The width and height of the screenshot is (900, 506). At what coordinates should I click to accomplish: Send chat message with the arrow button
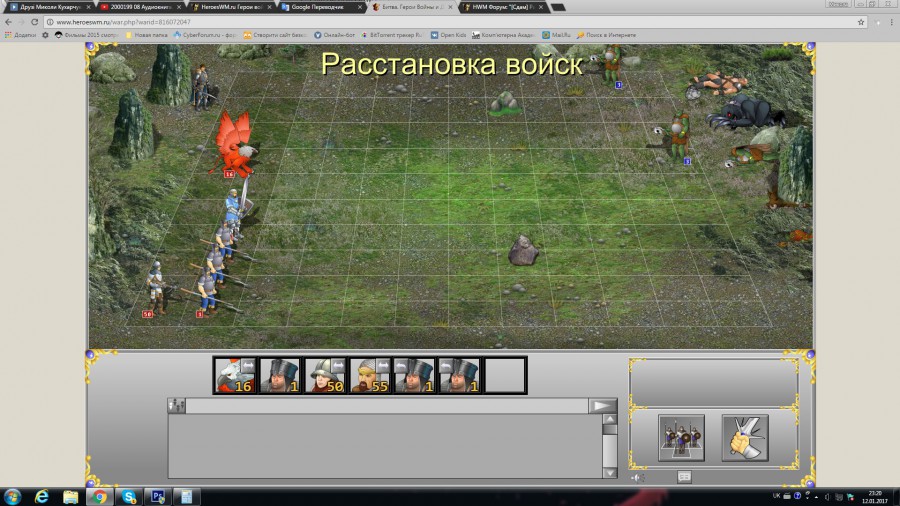(603, 406)
